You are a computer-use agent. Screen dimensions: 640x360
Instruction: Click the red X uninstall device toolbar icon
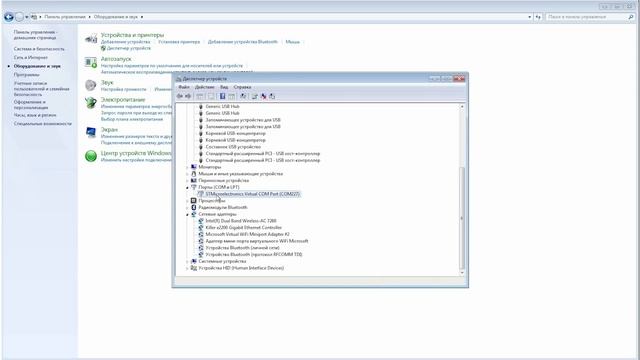(264, 96)
